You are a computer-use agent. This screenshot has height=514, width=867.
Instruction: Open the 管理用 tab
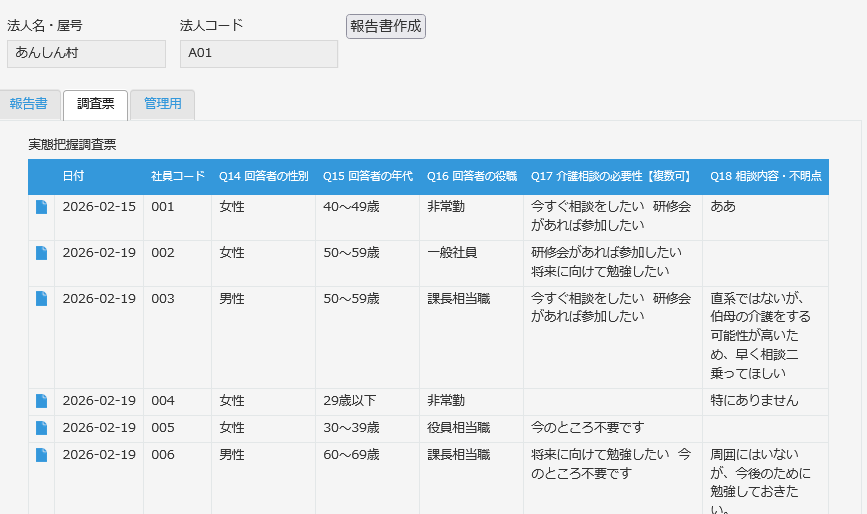[x=162, y=104]
